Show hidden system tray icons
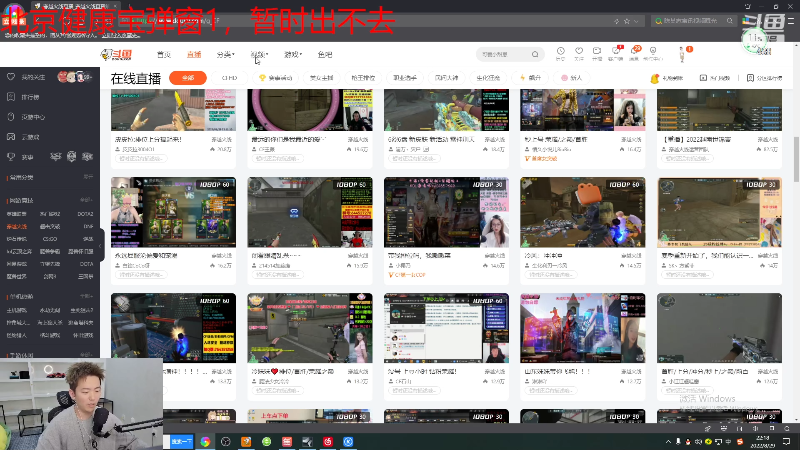The height and width of the screenshot is (450, 800). pos(668,442)
